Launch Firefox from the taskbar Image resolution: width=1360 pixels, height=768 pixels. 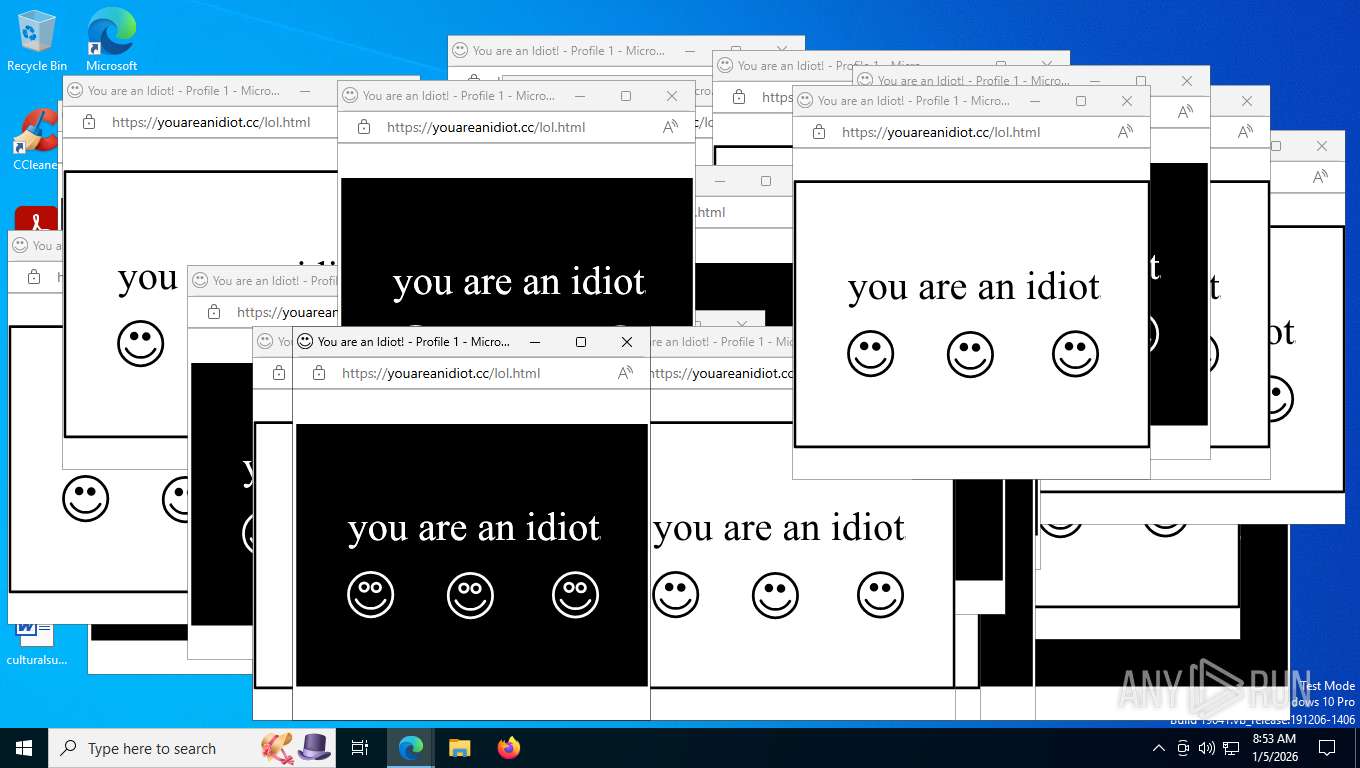(x=509, y=748)
